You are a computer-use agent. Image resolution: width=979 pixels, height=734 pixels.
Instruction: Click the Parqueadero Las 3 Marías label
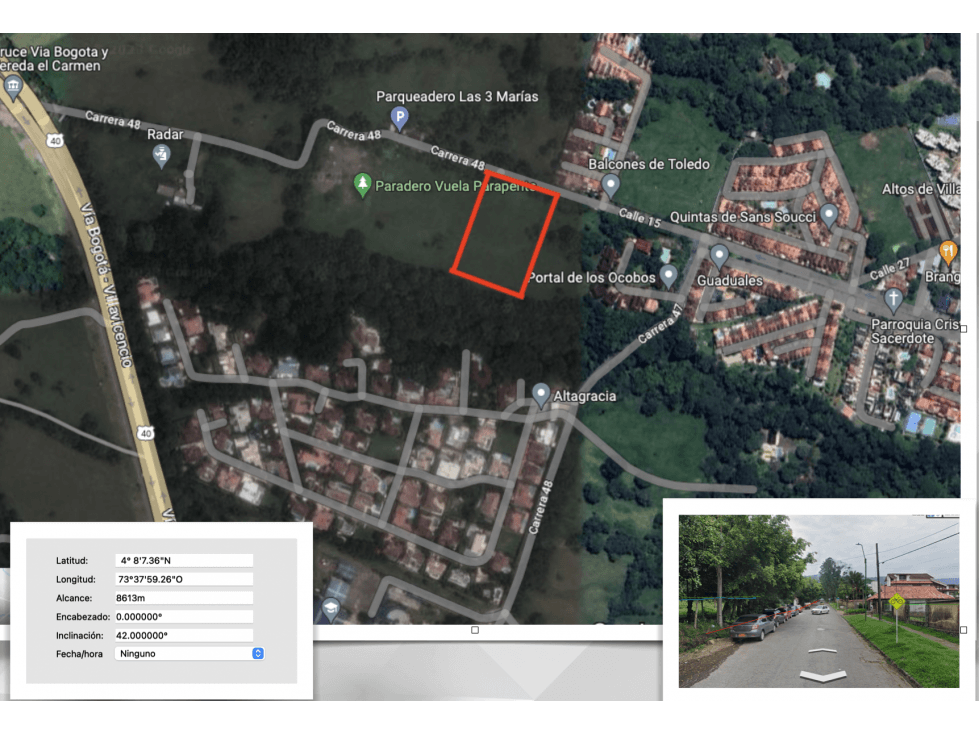click(457, 97)
